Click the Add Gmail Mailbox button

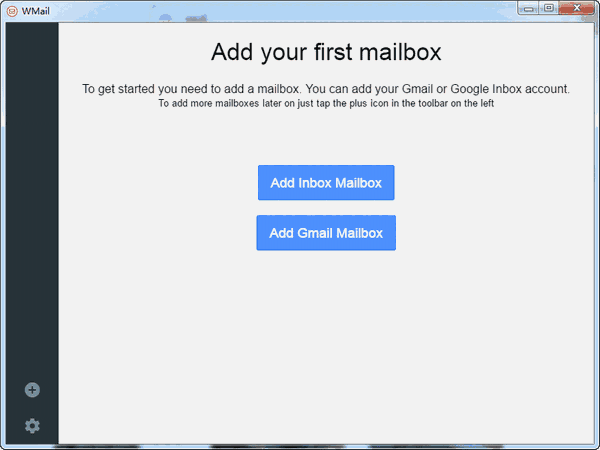pyautogui.click(x=326, y=233)
